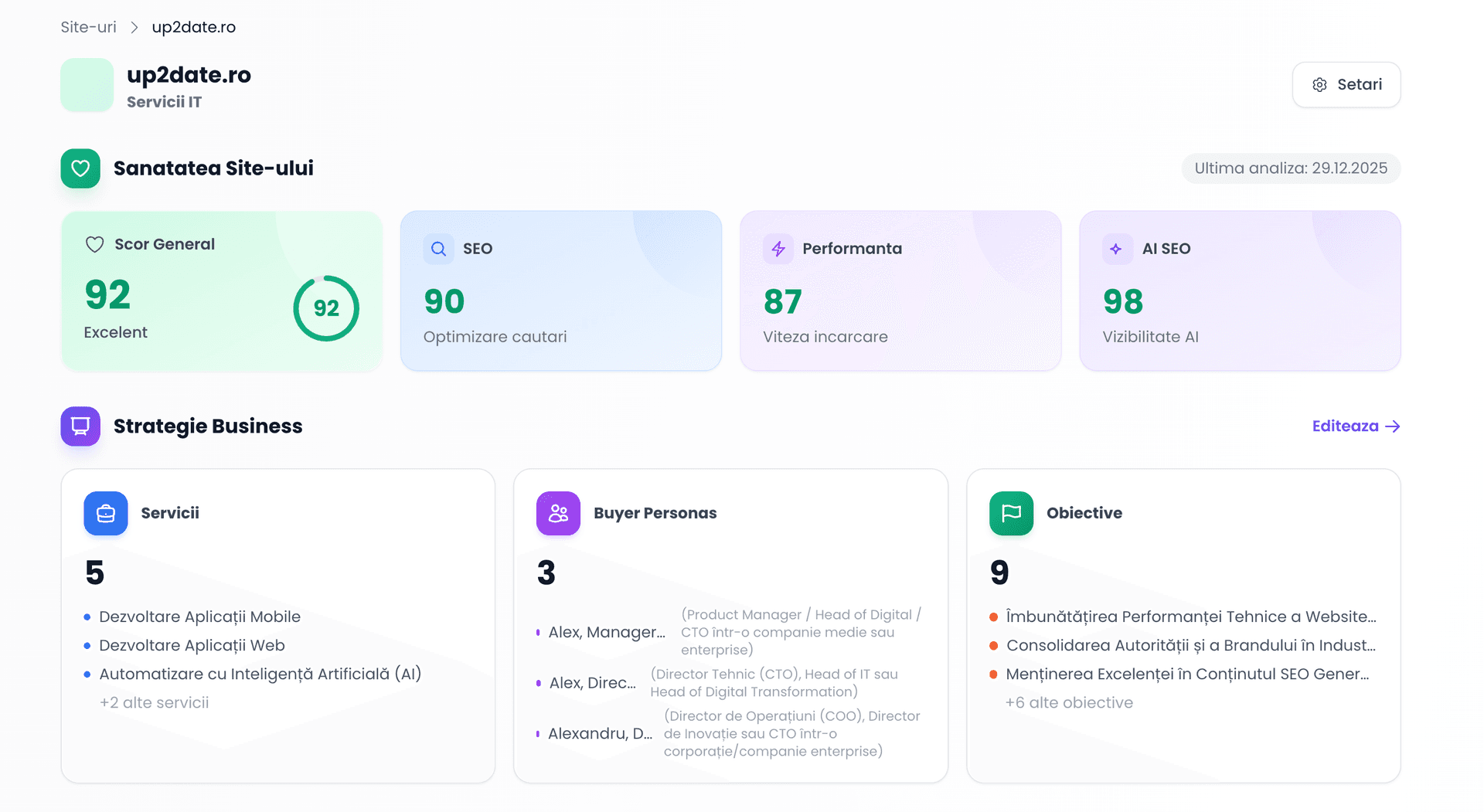Screen dimensions: 1484x812
Task: Expand '+6 alte obiective' in Obiective card
Action: [1069, 702]
